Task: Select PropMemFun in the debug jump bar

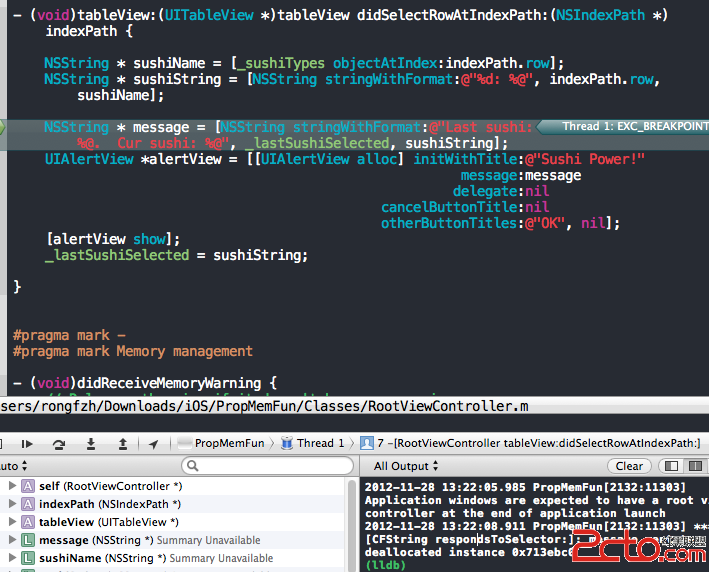Action: 222,443
